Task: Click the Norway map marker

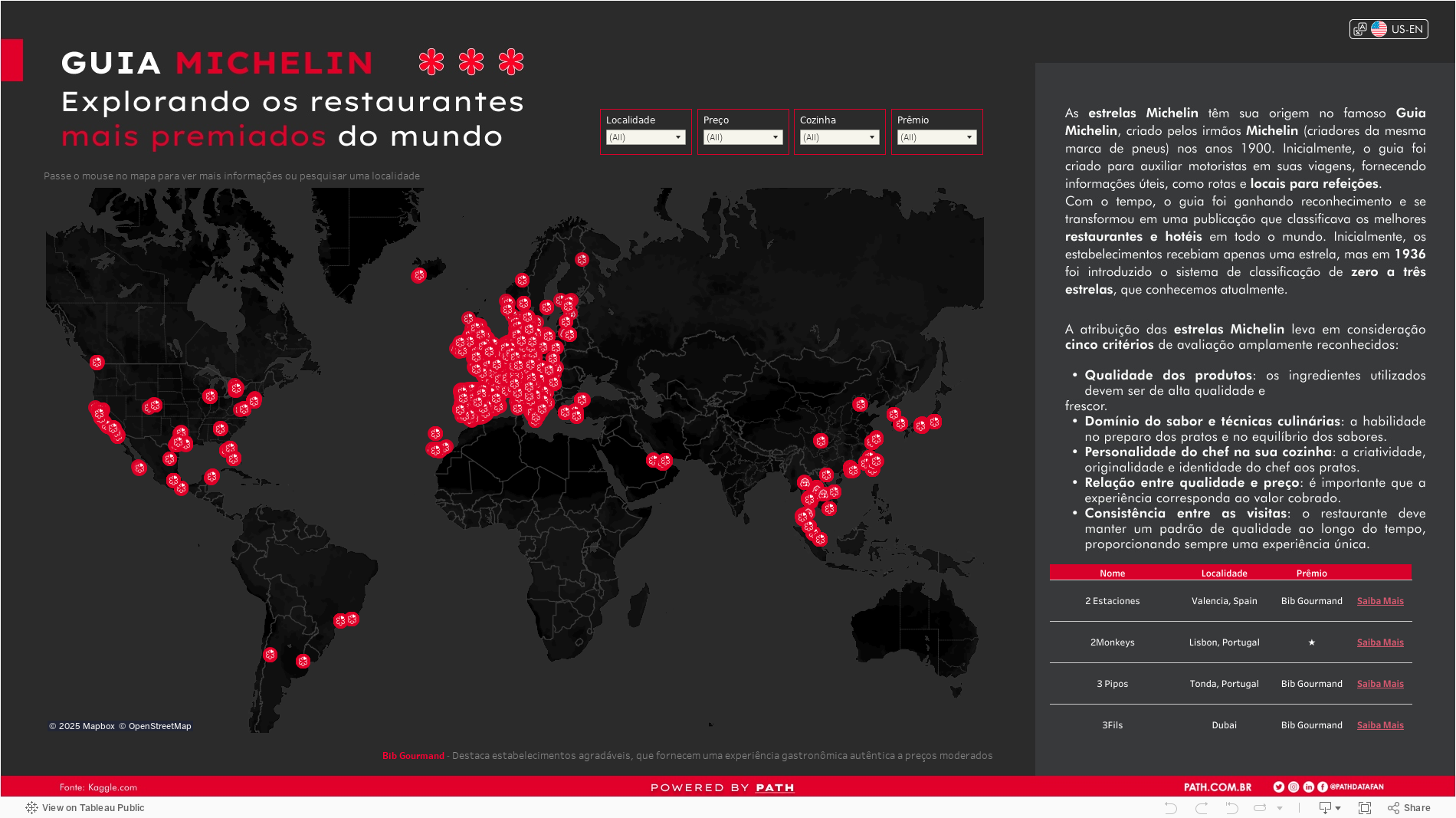Action: (x=522, y=281)
